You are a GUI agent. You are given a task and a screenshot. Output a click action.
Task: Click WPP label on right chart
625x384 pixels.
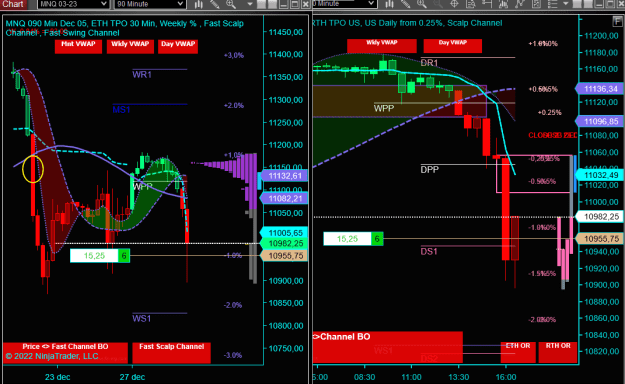pyautogui.click(x=384, y=108)
